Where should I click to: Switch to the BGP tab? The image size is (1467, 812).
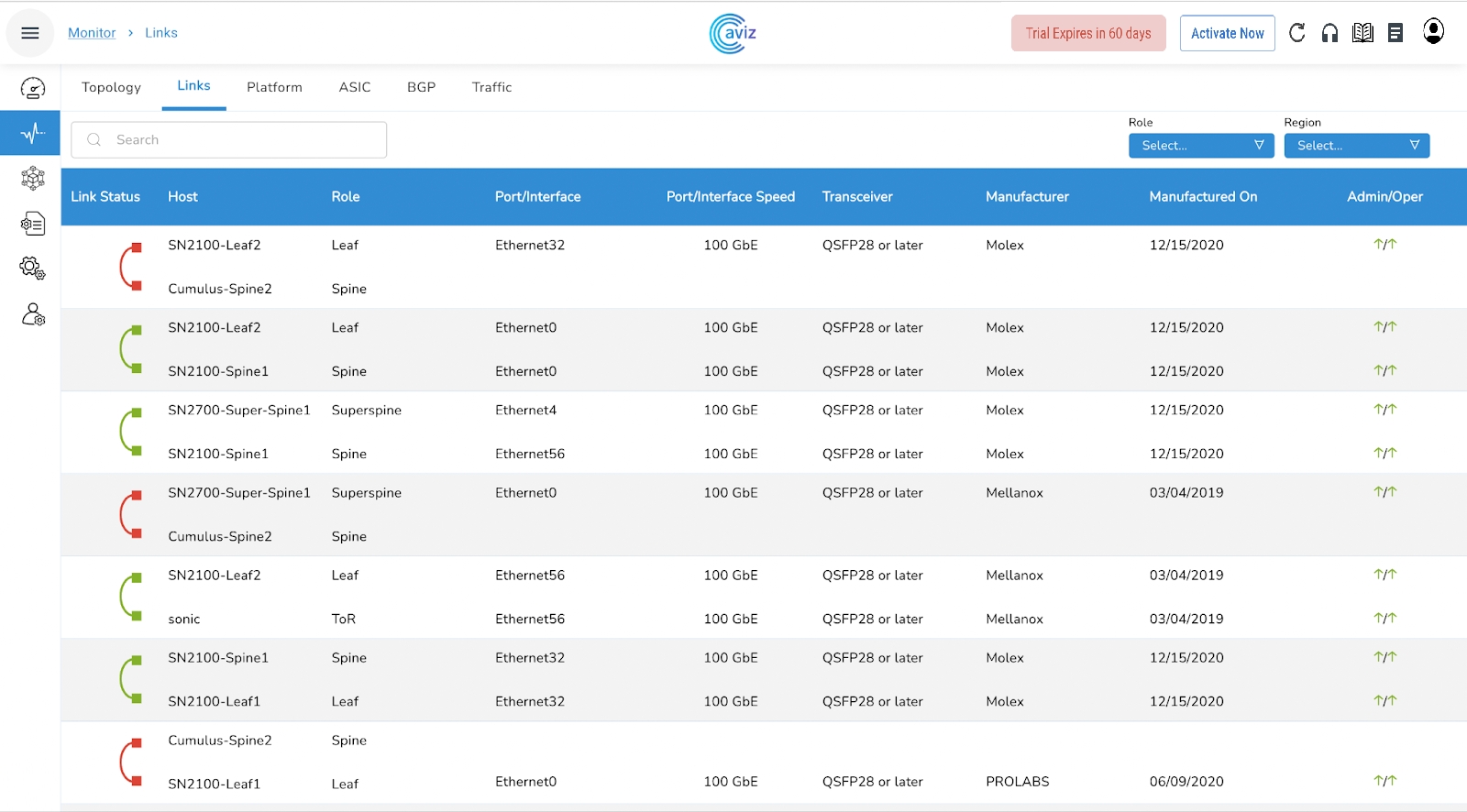click(421, 87)
